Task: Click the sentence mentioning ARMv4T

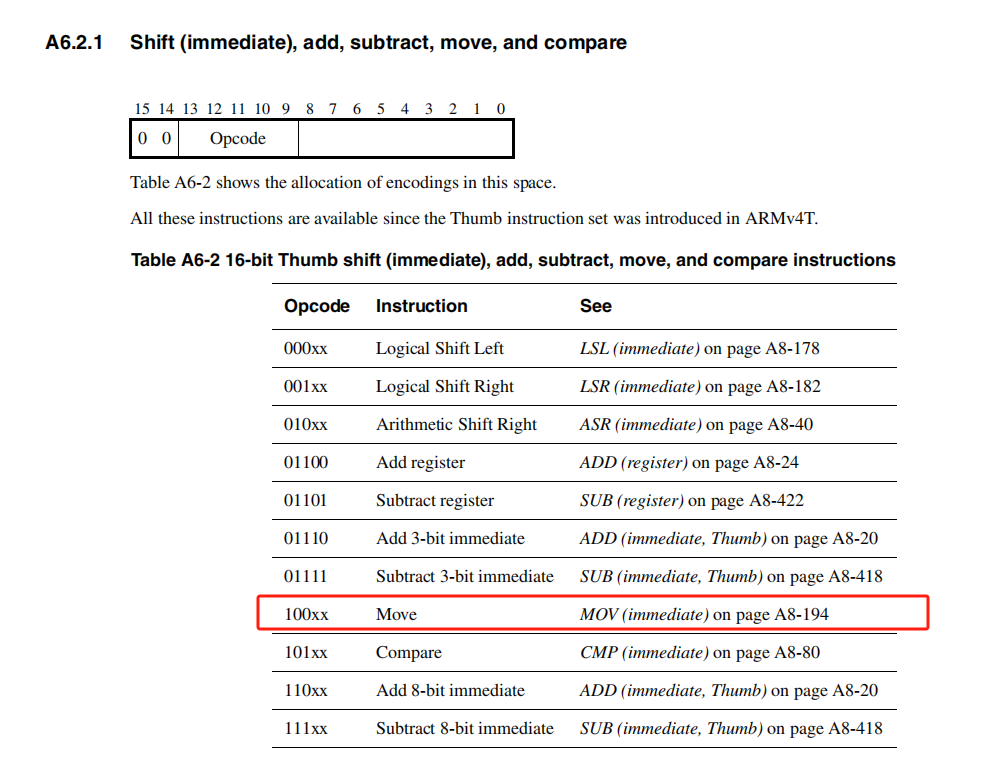Action: coord(474,219)
